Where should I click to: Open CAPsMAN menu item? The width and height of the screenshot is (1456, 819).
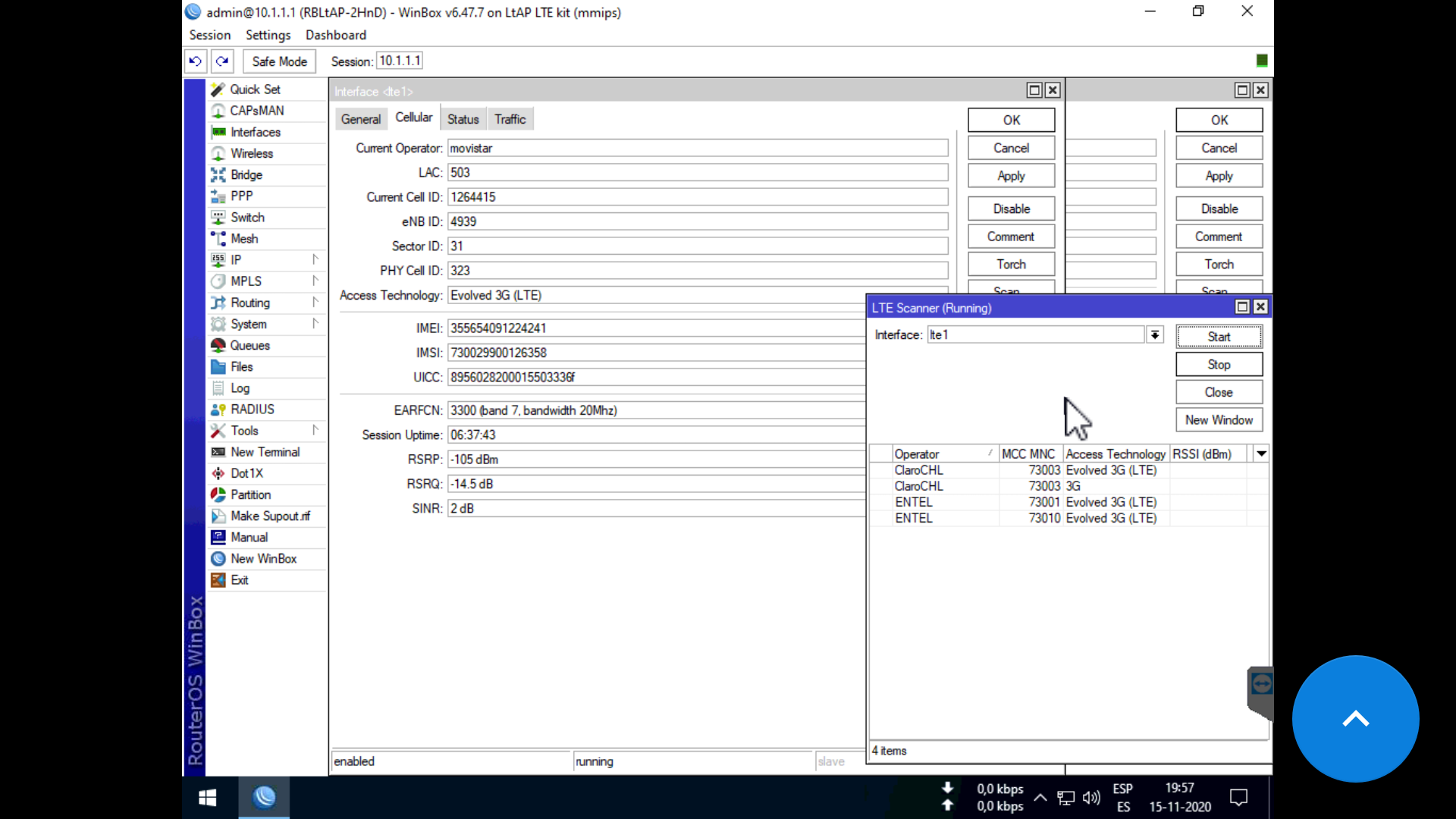[257, 111]
